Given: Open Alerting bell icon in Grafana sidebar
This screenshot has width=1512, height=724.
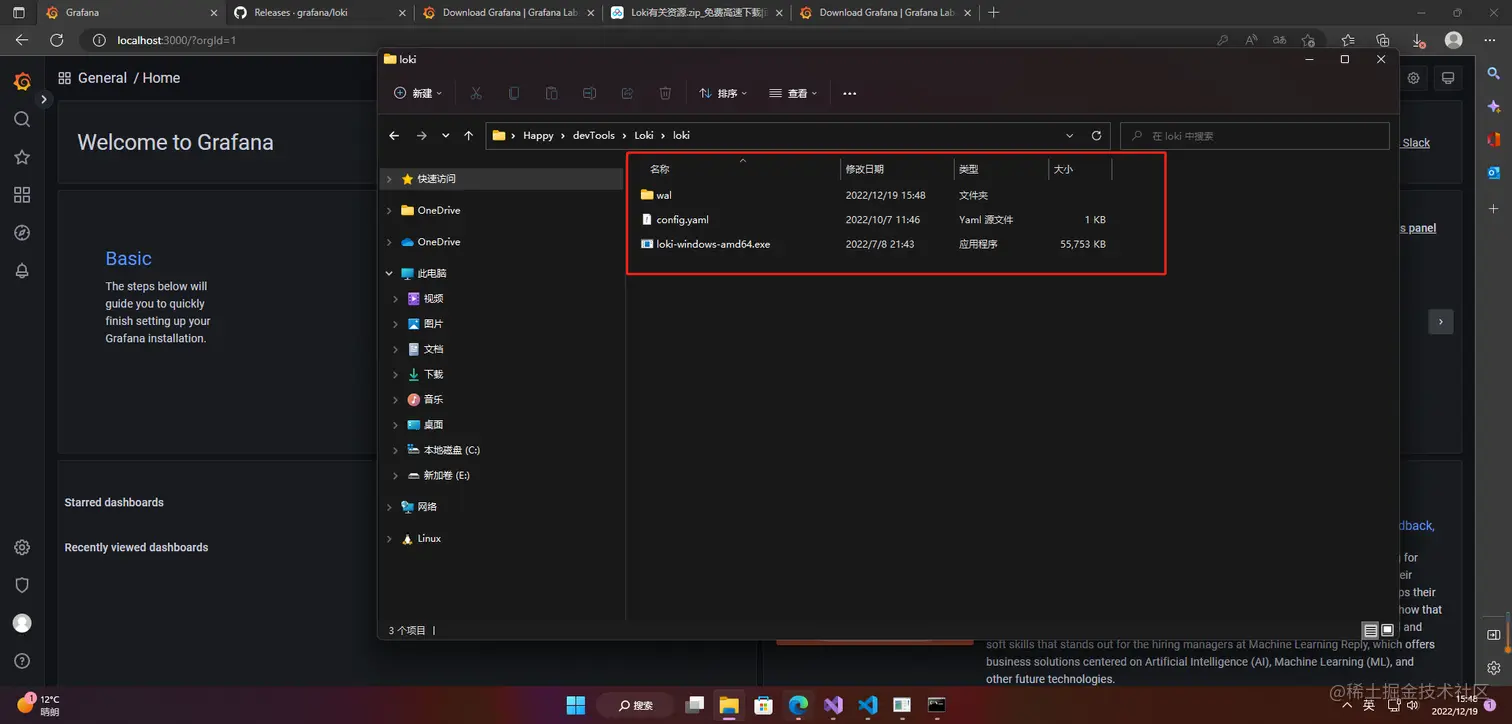Looking at the screenshot, I should [x=22, y=271].
